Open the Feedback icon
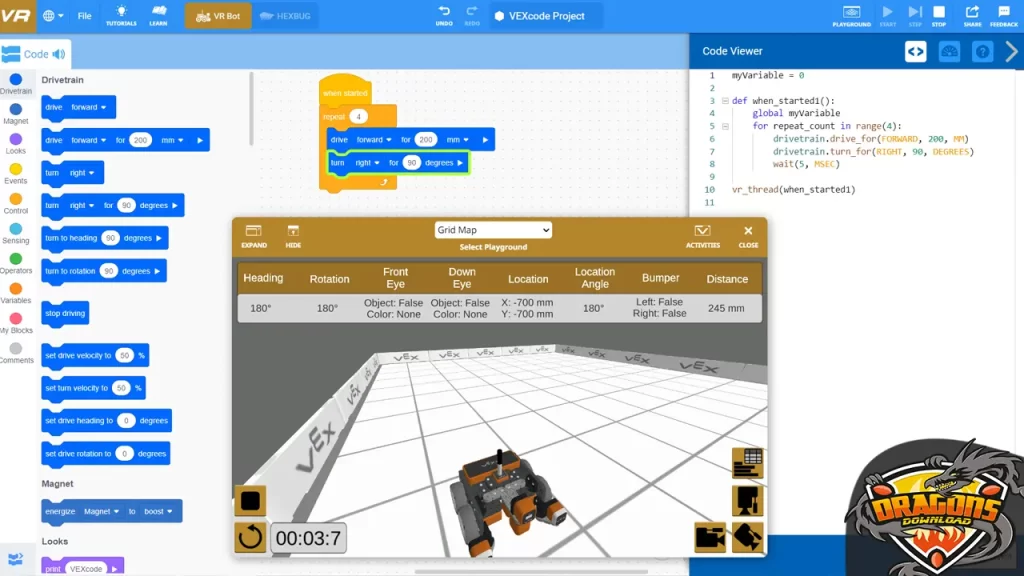 point(1004,14)
